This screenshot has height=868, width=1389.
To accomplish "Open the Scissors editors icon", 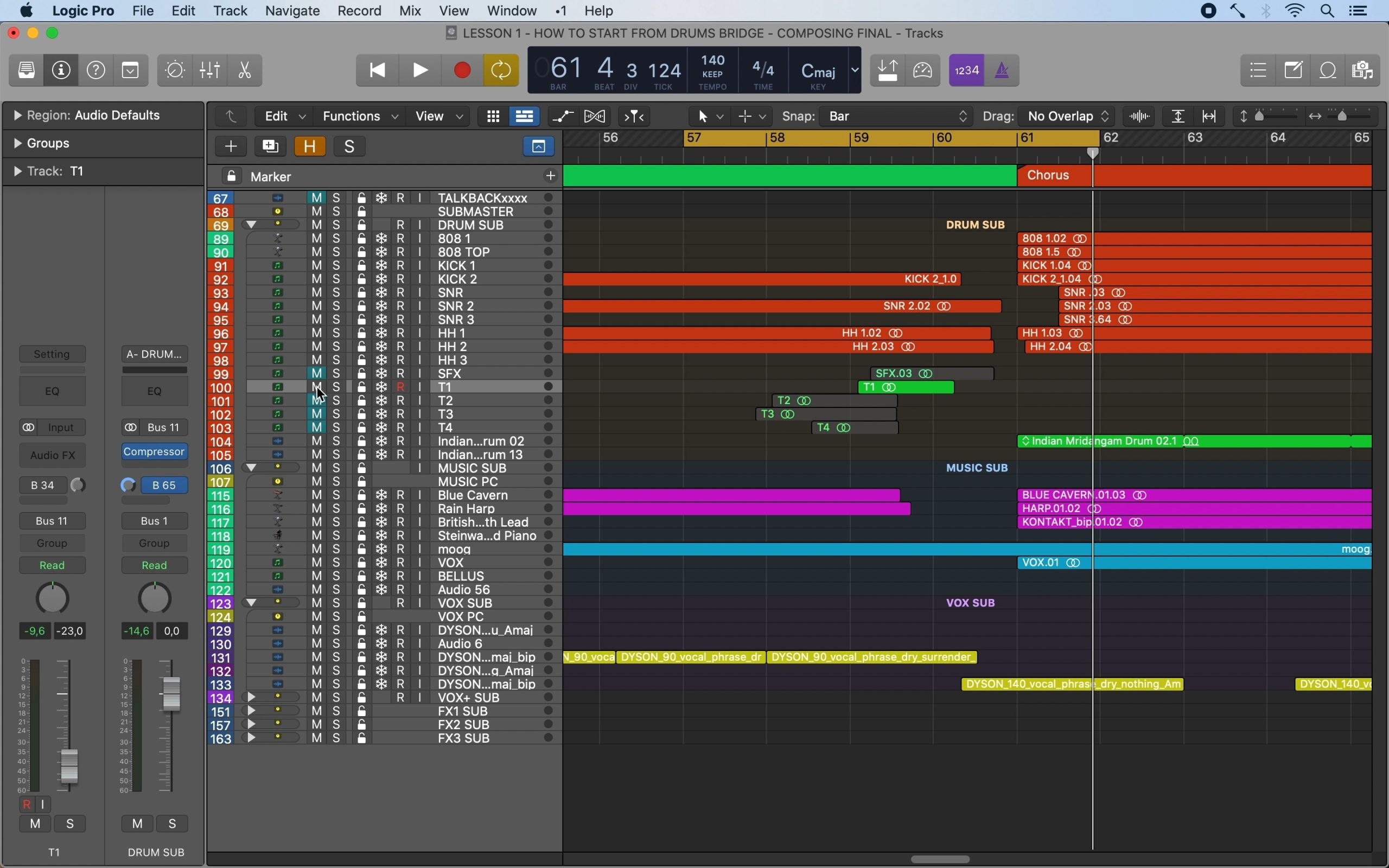I will [x=245, y=71].
